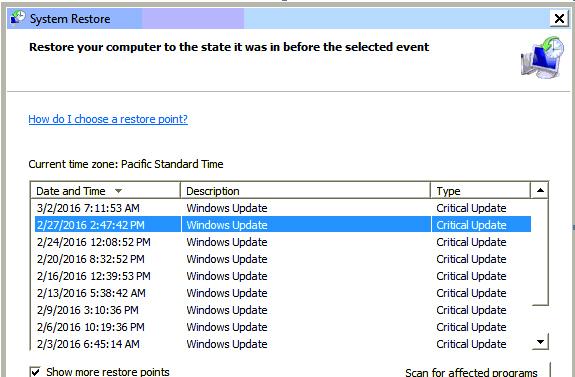The image size is (575, 377).
Task: Sort by the Type column header
Action: (x=480, y=191)
